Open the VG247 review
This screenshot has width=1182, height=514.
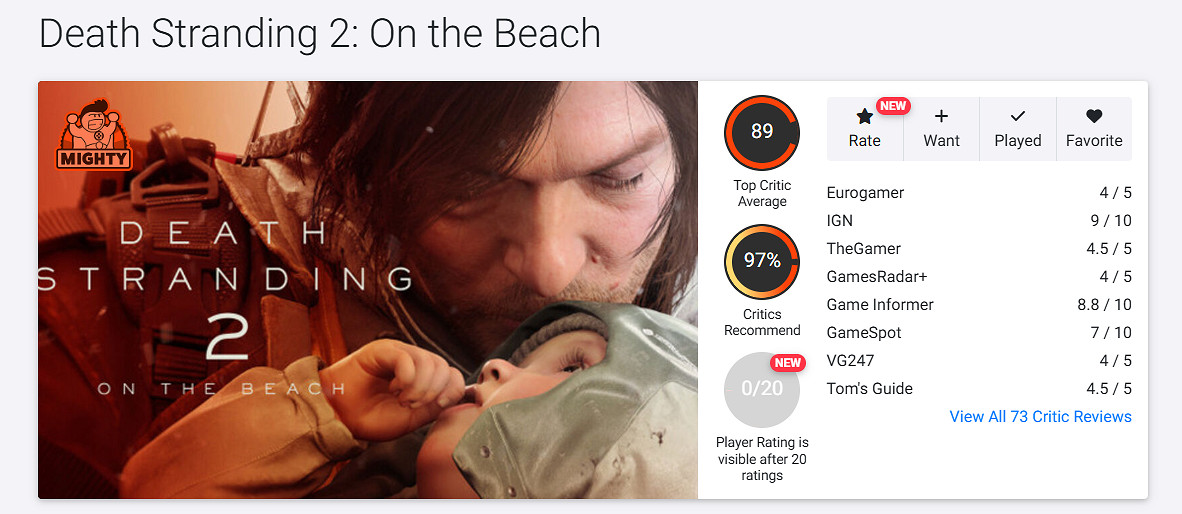point(850,361)
